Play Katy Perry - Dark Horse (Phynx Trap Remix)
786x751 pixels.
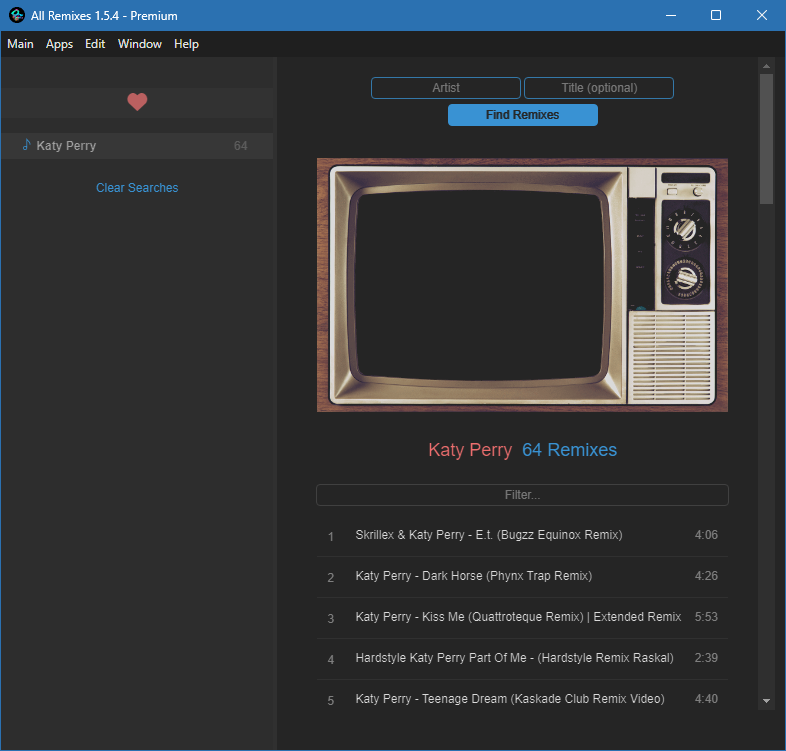click(522, 577)
